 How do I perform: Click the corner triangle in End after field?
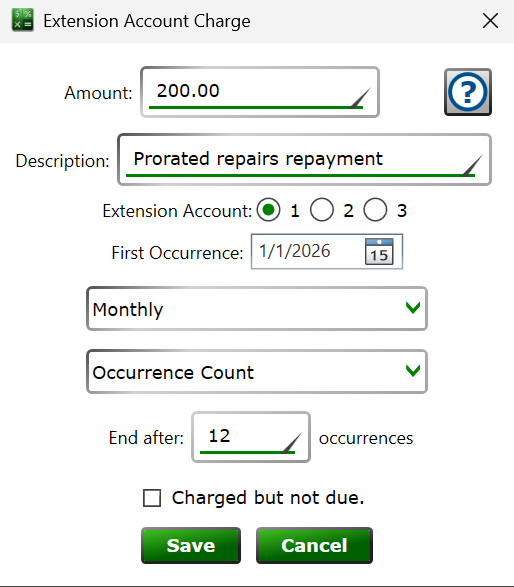(x=292, y=443)
